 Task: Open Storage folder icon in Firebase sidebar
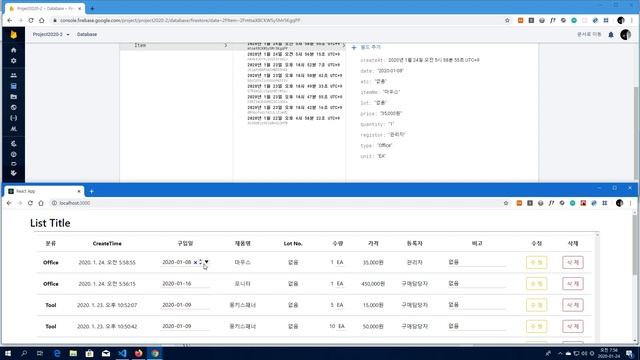(x=13, y=97)
